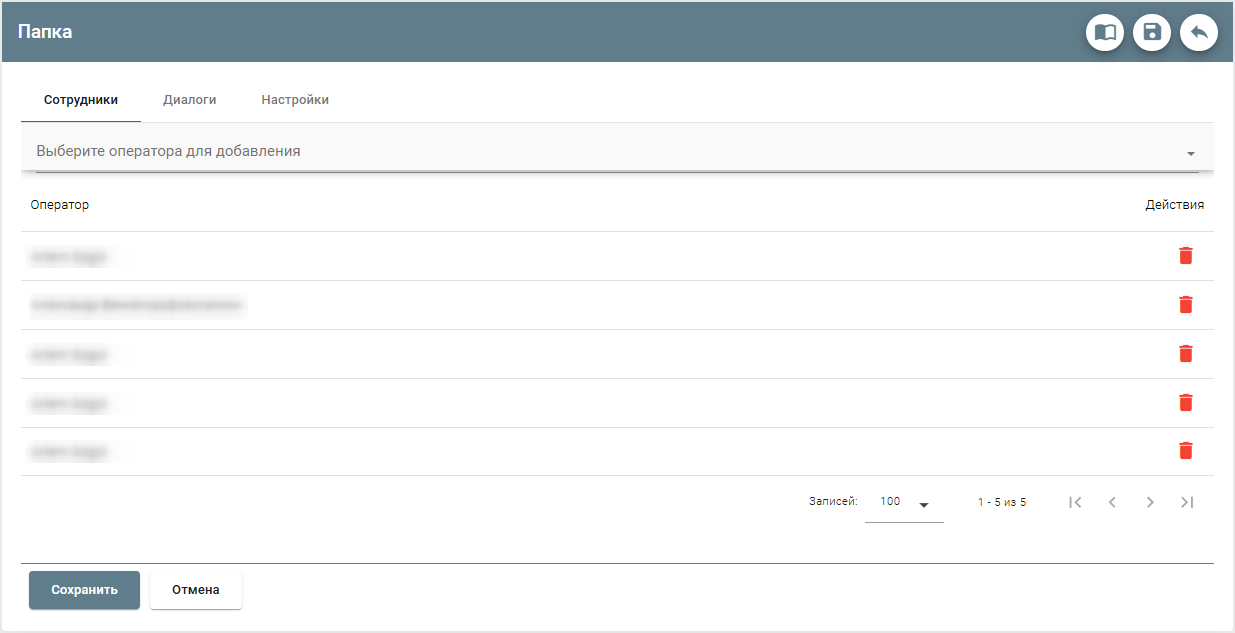Image resolution: width=1235 pixels, height=633 pixels.
Task: Delete the first operator with the trash icon
Action: tap(1186, 255)
